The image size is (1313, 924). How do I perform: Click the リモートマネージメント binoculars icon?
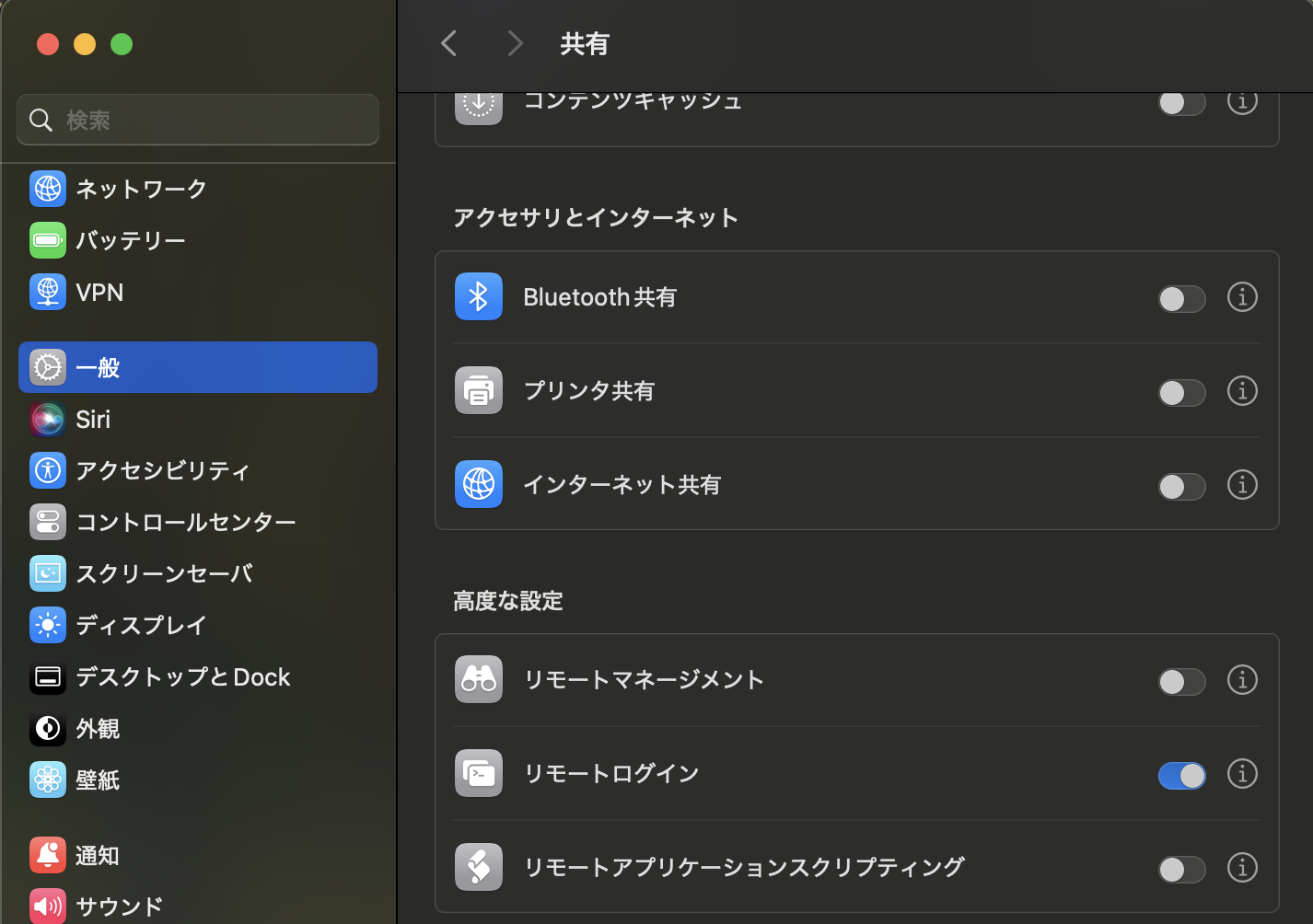tap(478, 679)
